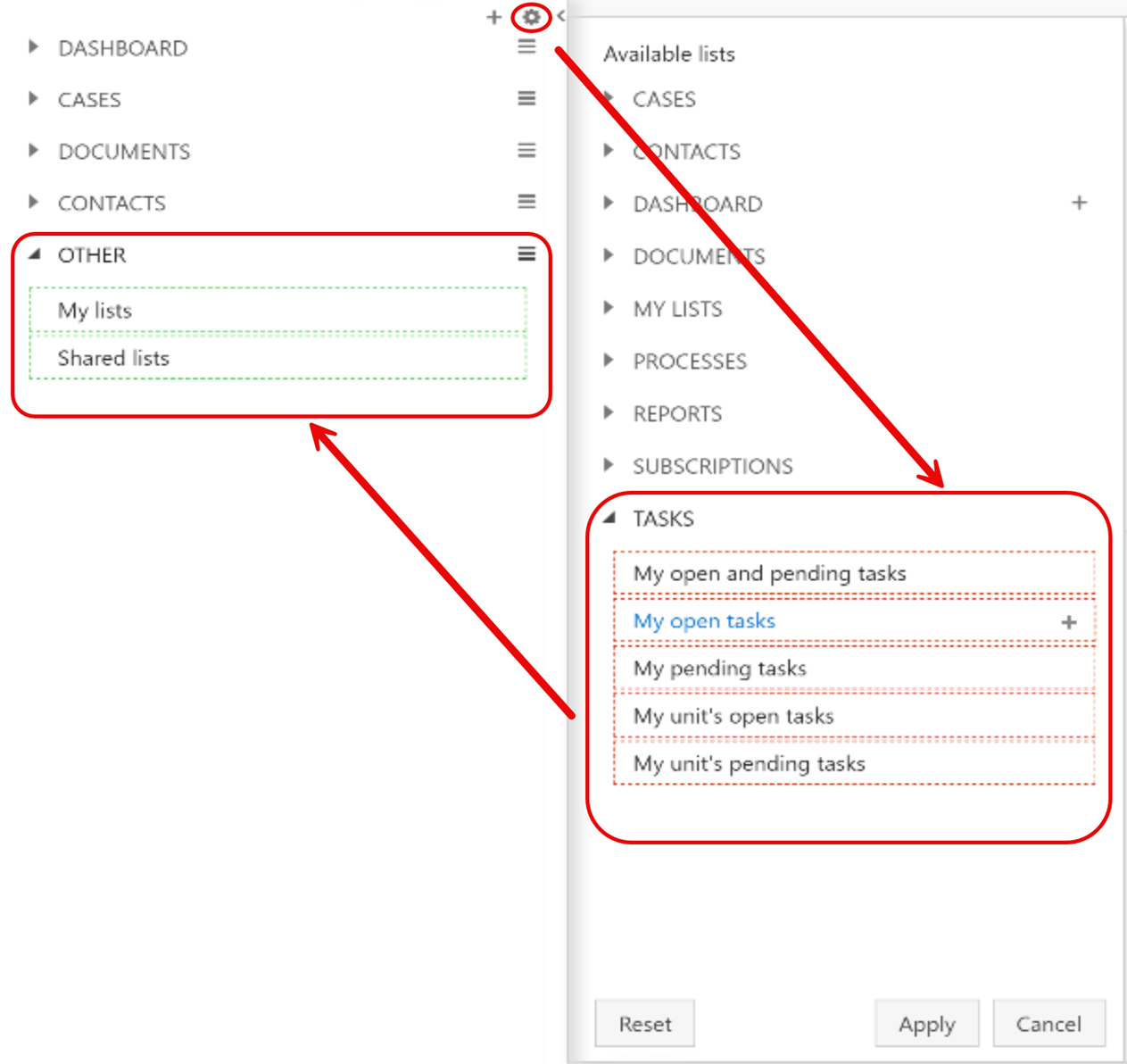
Task: Add DASHBOARD list using its plus icon
Action: pyautogui.click(x=1079, y=203)
